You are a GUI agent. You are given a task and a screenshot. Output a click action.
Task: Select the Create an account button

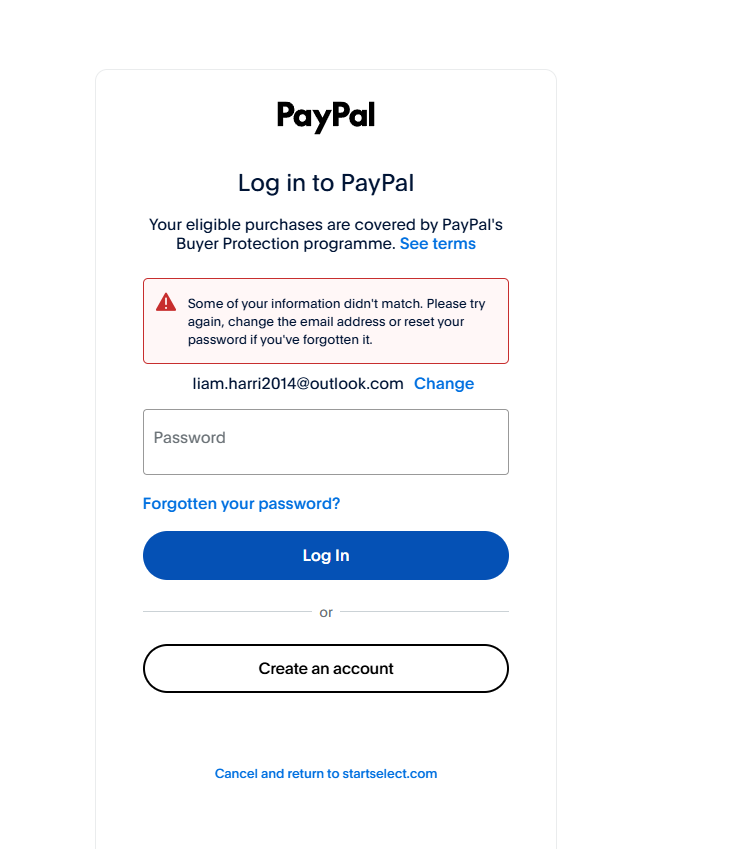pyautogui.click(x=326, y=668)
